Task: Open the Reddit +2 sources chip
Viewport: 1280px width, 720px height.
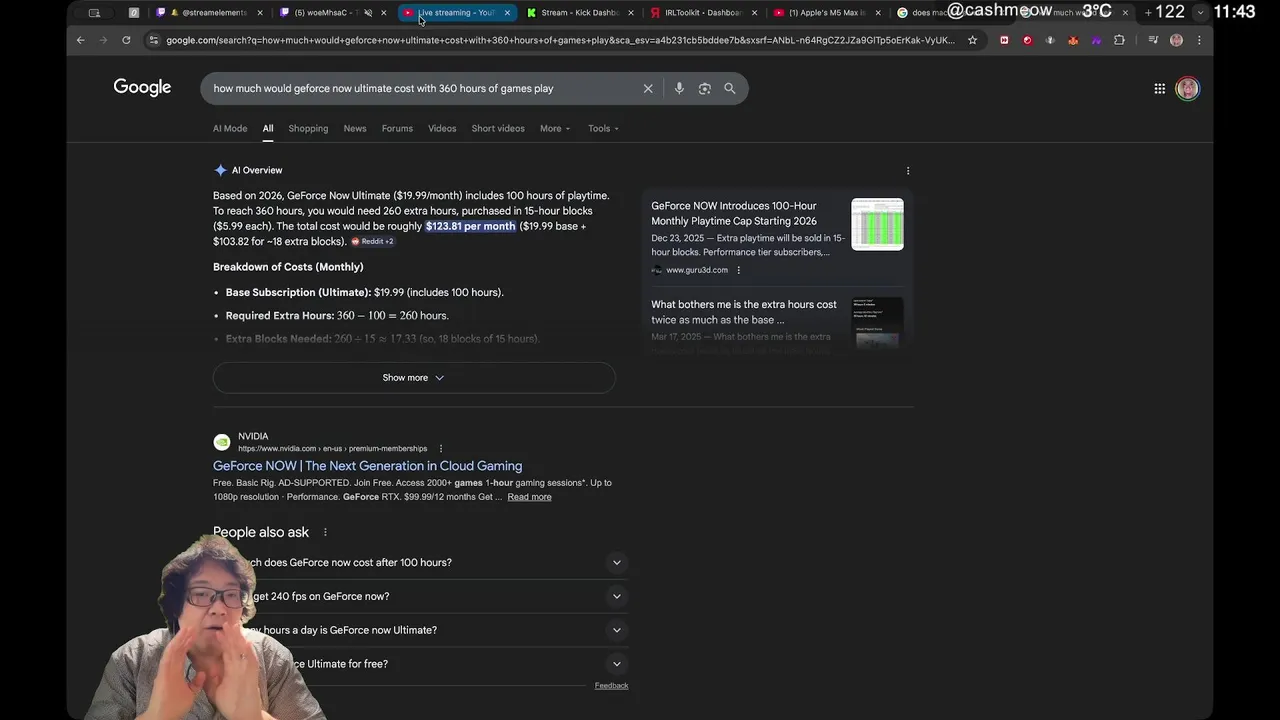Action: [372, 241]
